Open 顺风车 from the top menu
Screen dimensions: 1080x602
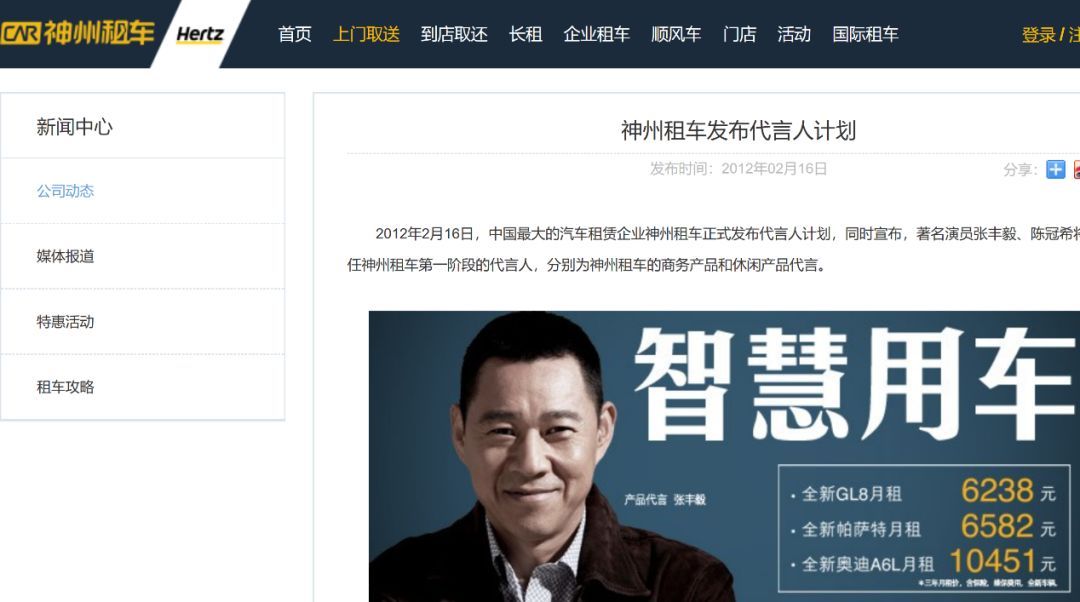[x=676, y=34]
